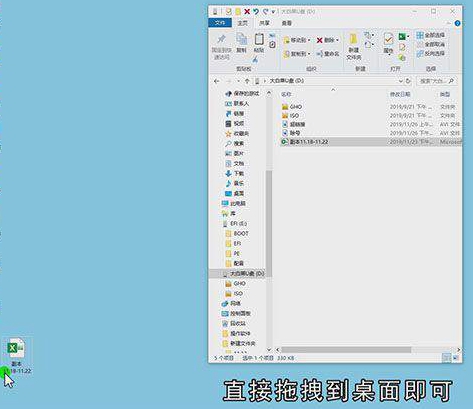Click Redo arrow in quick access toolbar
The height and width of the screenshot is (409, 473).
coord(265,12)
